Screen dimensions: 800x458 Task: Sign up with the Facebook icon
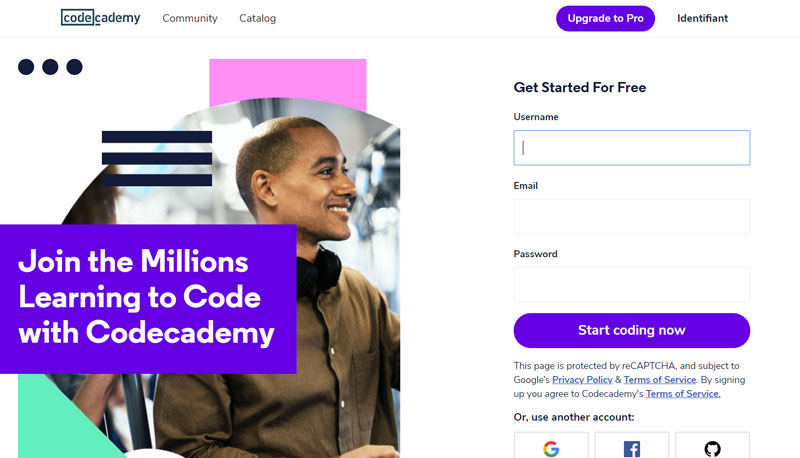click(632, 445)
